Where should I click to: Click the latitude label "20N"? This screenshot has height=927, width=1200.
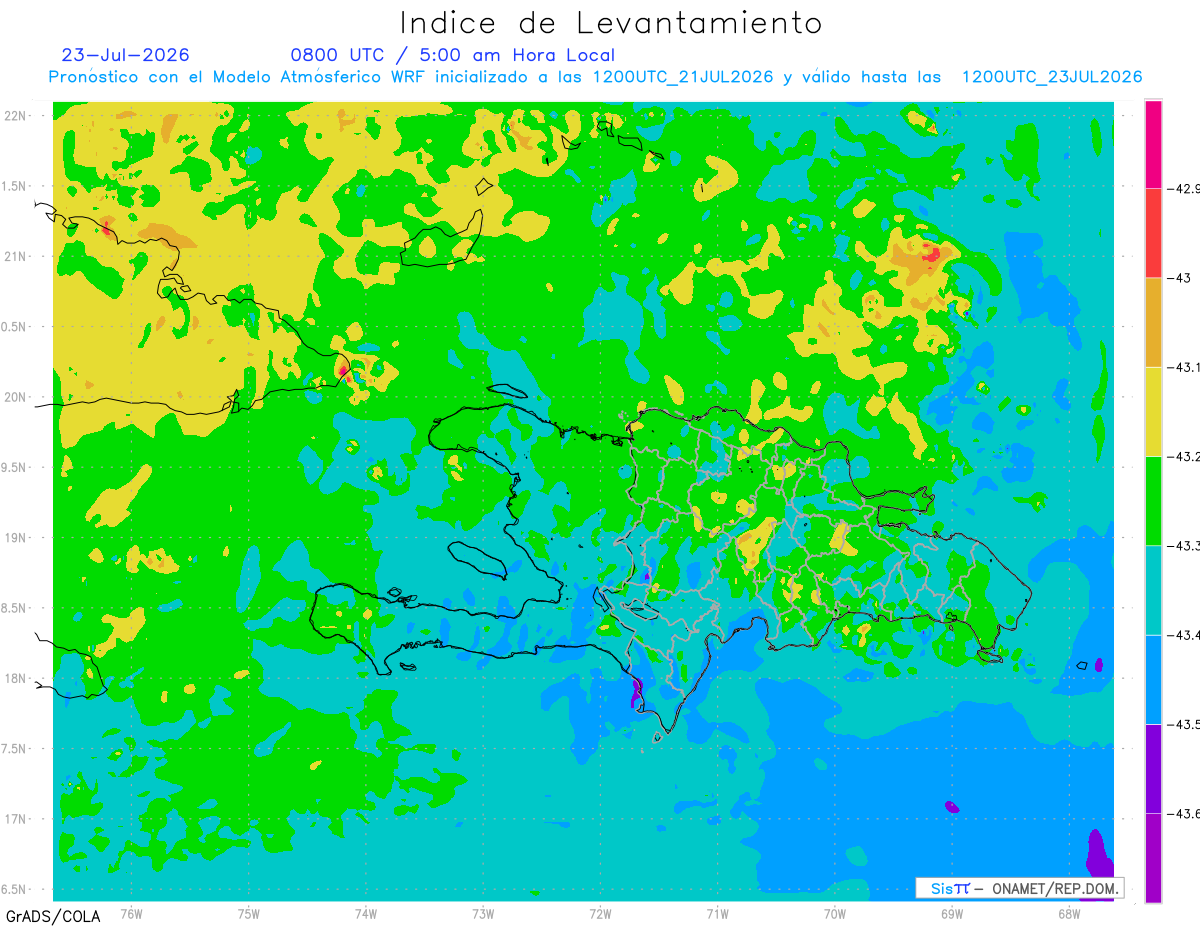coord(17,397)
